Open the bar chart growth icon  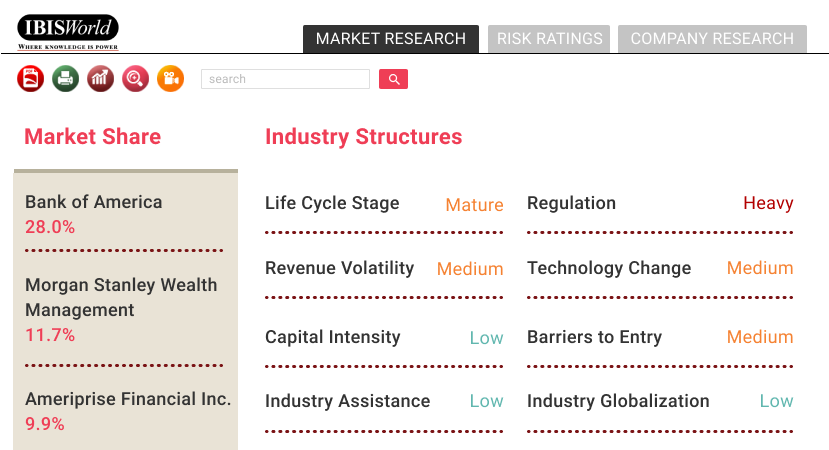point(101,78)
